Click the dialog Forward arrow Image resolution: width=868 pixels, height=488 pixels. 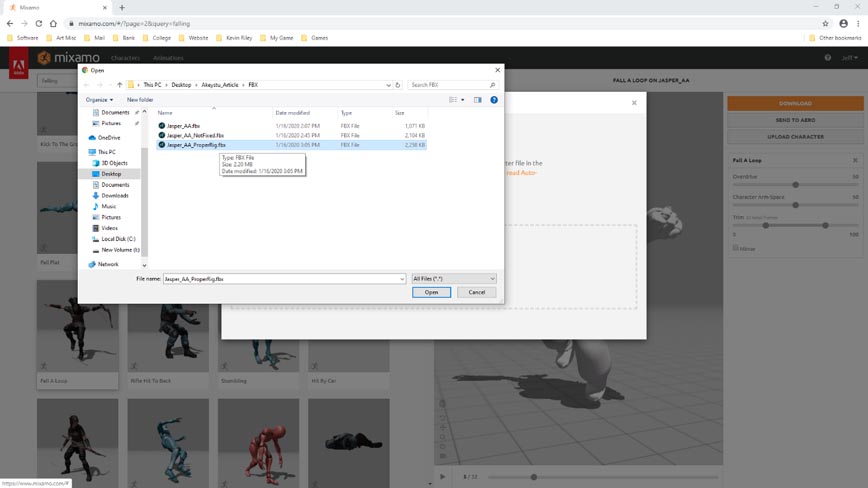click(100, 85)
